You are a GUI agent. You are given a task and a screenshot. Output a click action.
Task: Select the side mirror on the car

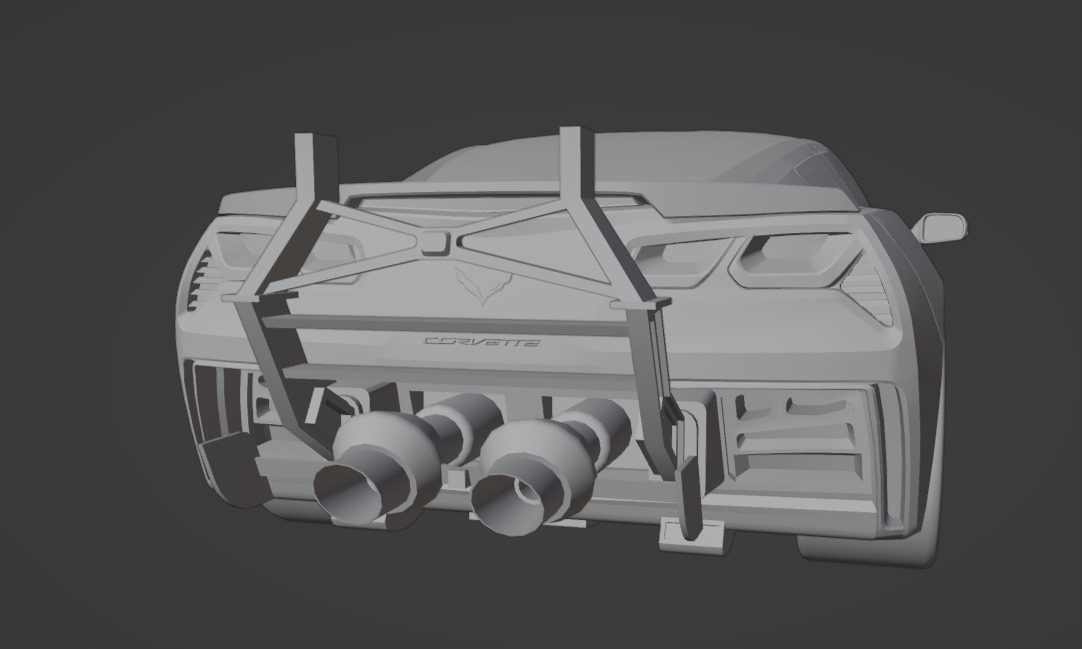[941, 227]
